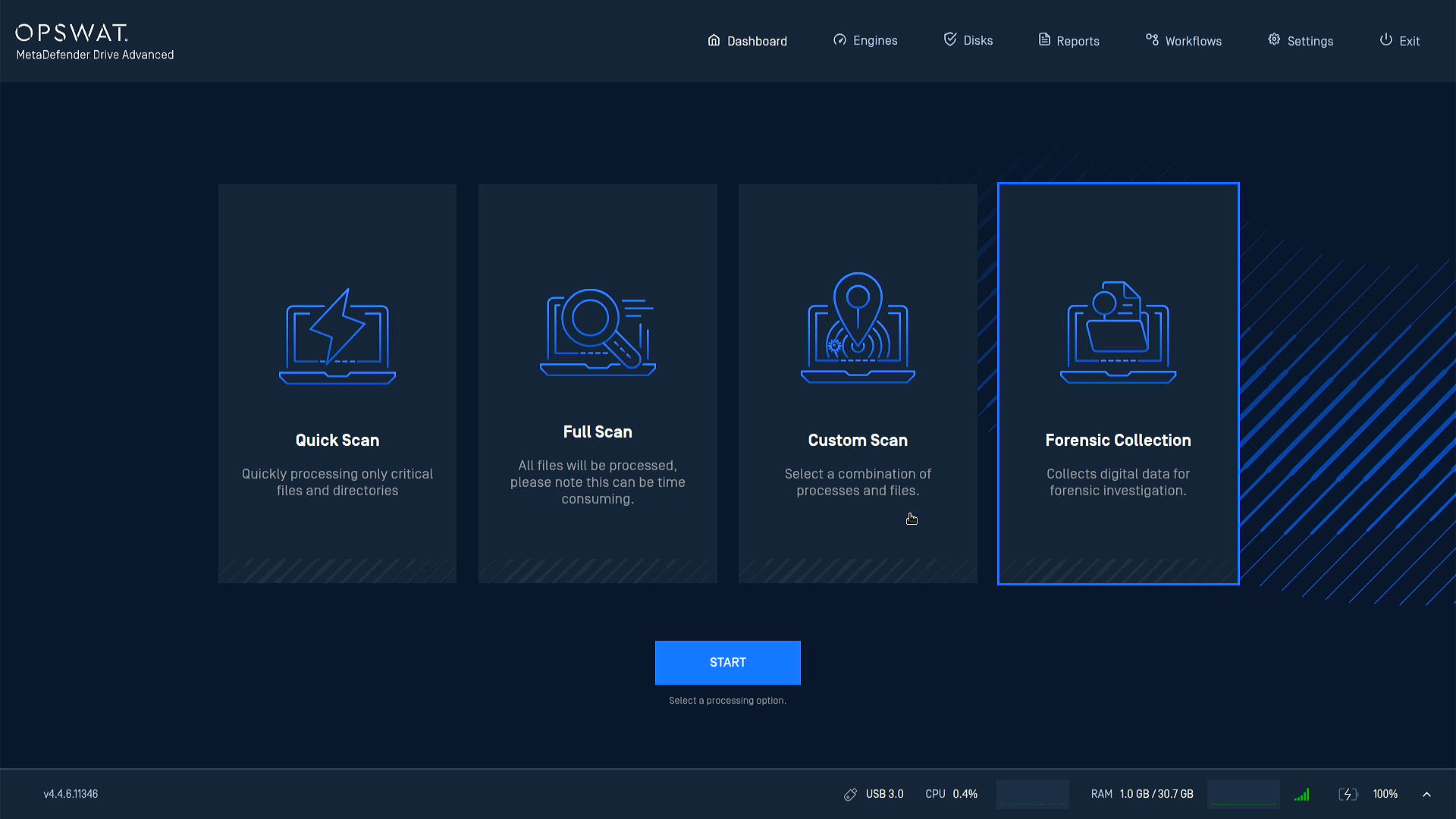Screen dimensions: 1456x819
Task: Click the CPU usage graph
Action: click(x=1033, y=794)
